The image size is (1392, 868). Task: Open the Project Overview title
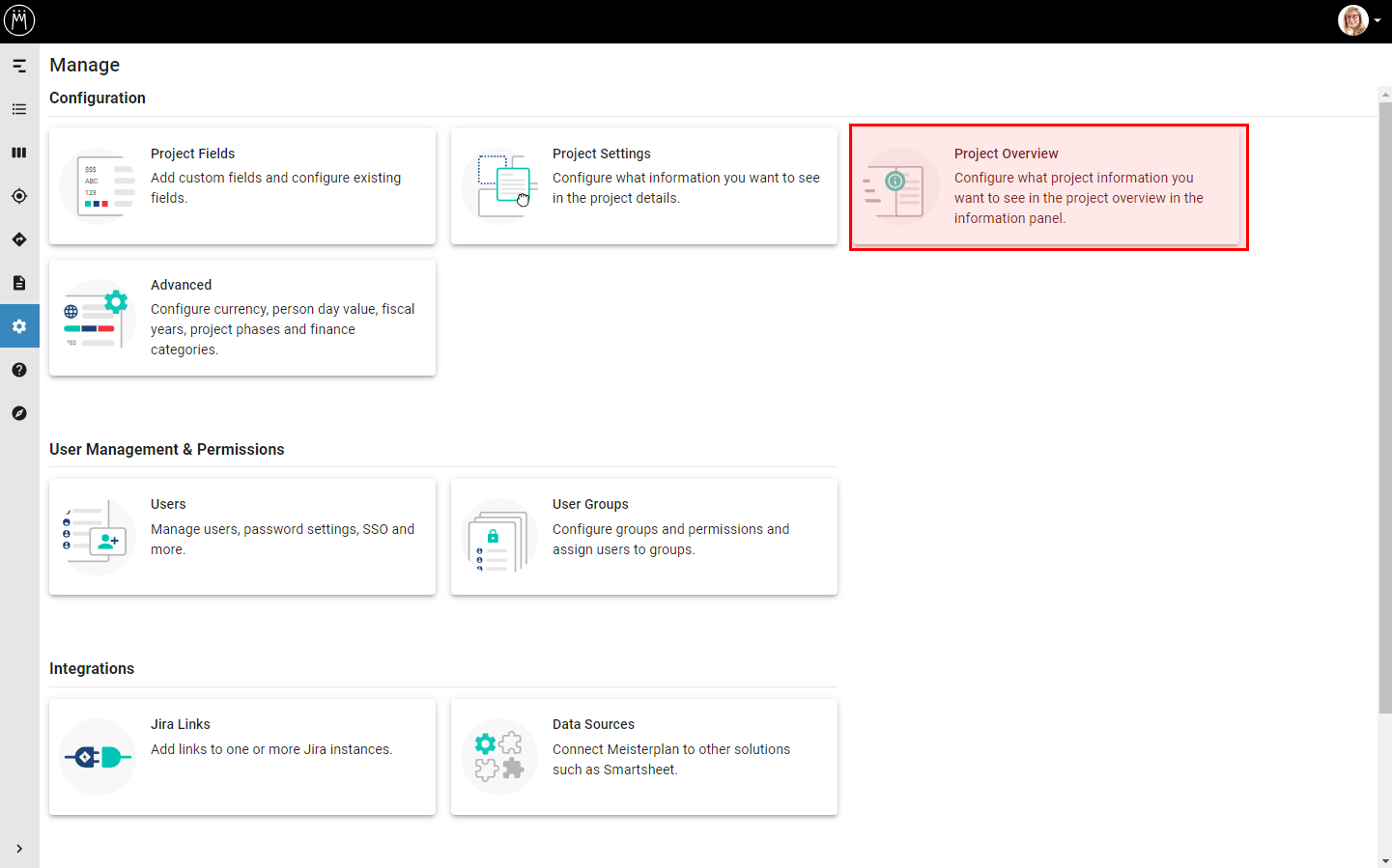(x=1007, y=154)
